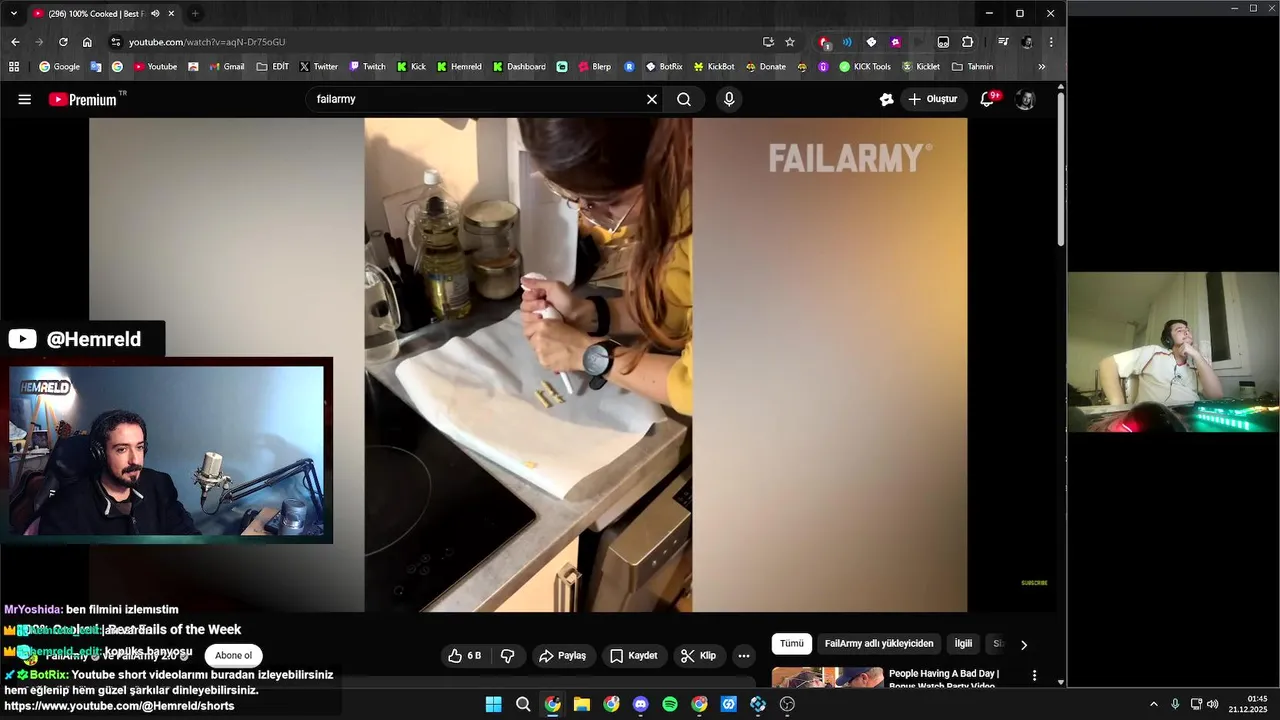Open the Gmail bookmark

click(227, 67)
